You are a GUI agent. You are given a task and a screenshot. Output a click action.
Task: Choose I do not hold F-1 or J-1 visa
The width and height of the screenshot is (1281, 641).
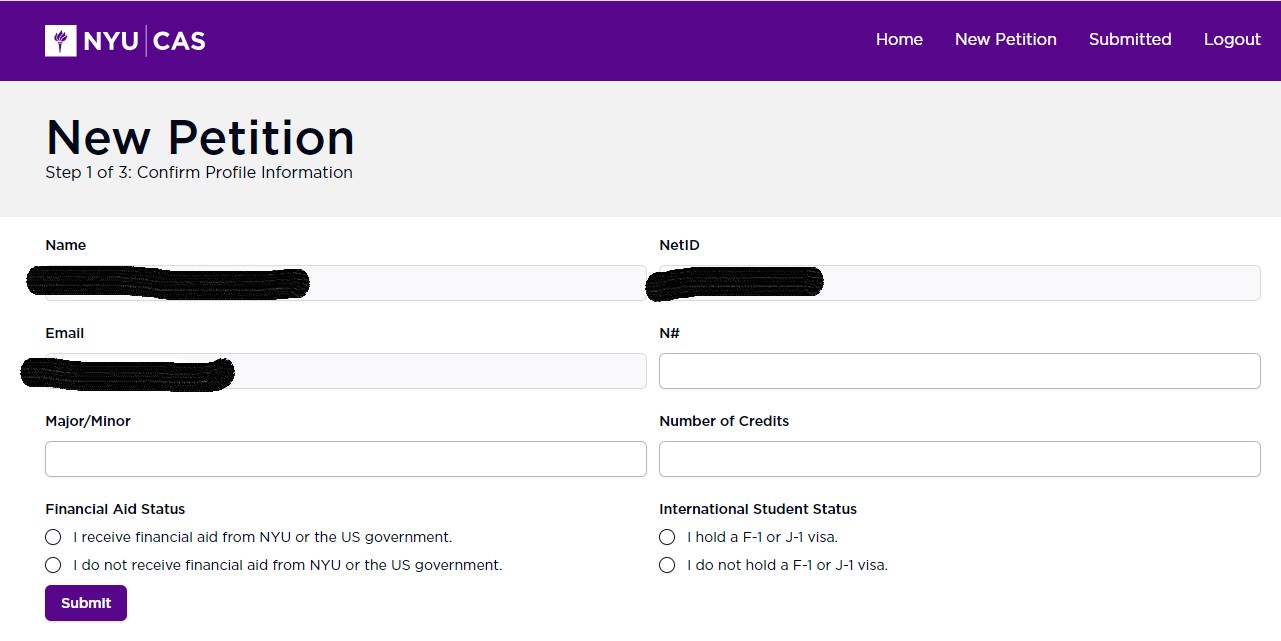pos(667,565)
